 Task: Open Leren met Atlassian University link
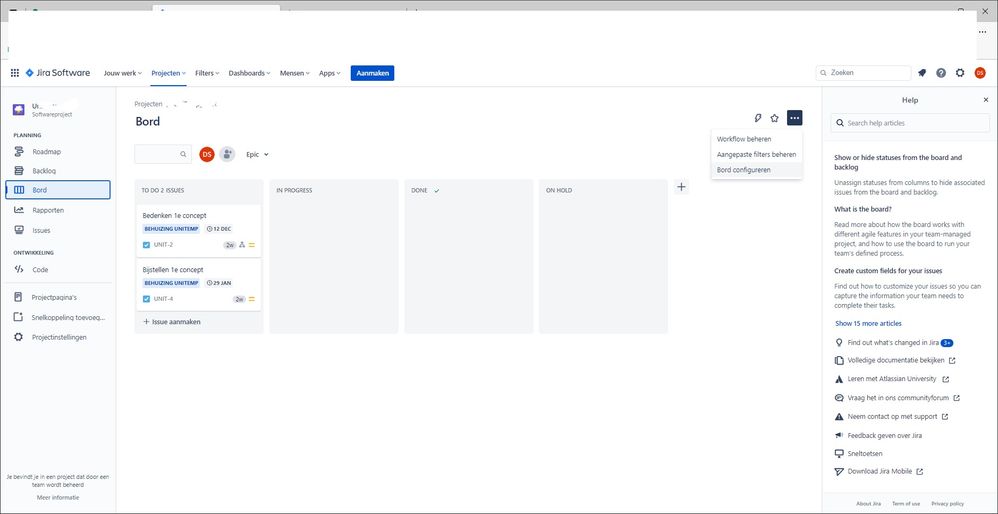pyautogui.click(x=892, y=379)
